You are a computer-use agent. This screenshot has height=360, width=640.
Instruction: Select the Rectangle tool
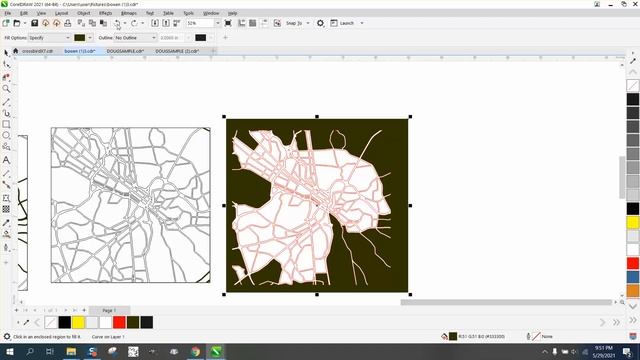[6, 124]
